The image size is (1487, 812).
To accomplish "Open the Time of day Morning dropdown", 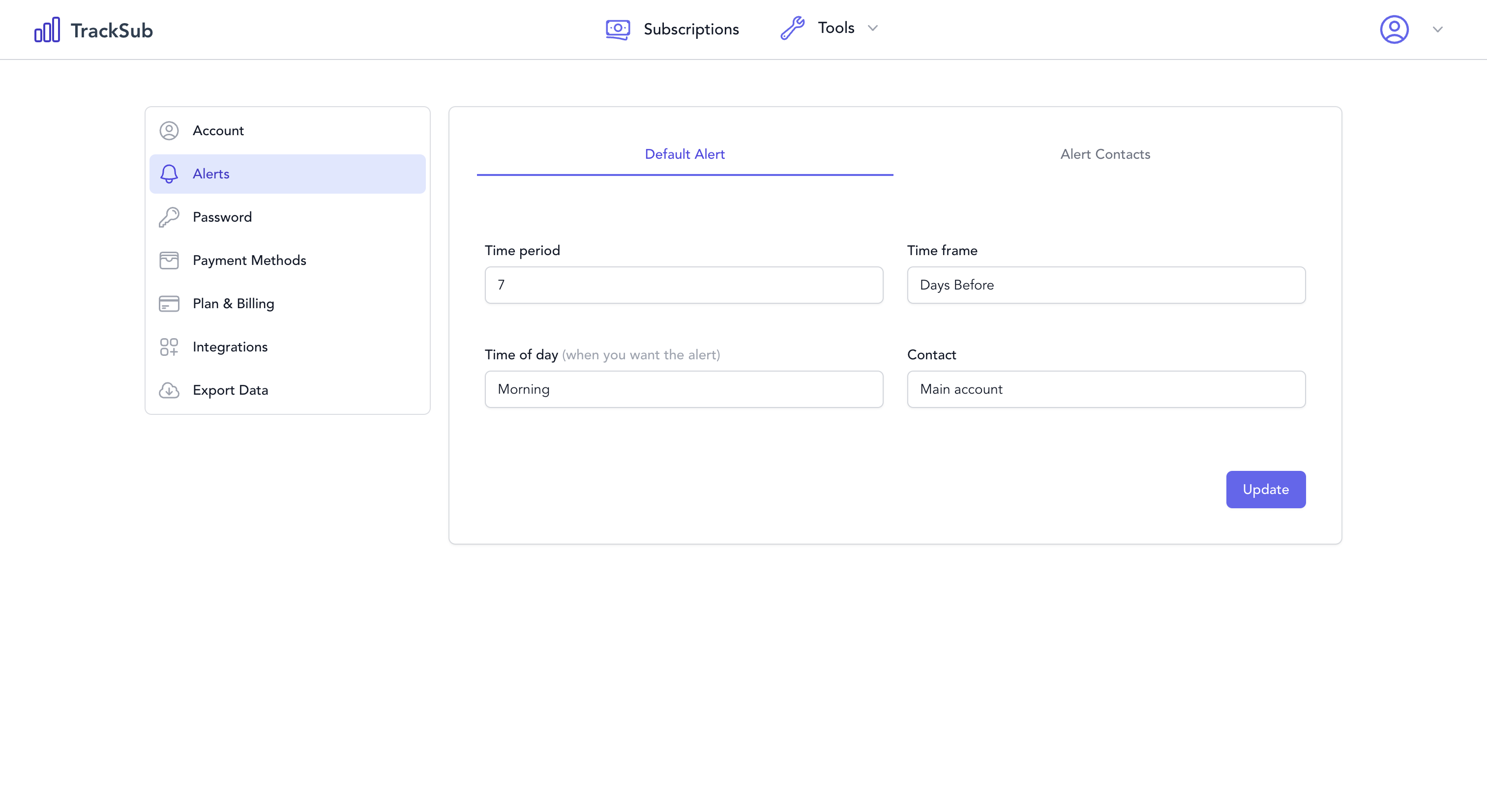I will coord(684,389).
